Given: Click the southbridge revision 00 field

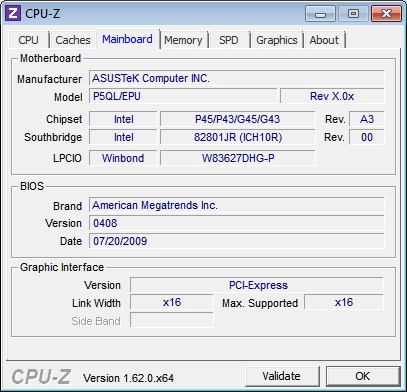Looking at the screenshot, I should pyautogui.click(x=367, y=137).
